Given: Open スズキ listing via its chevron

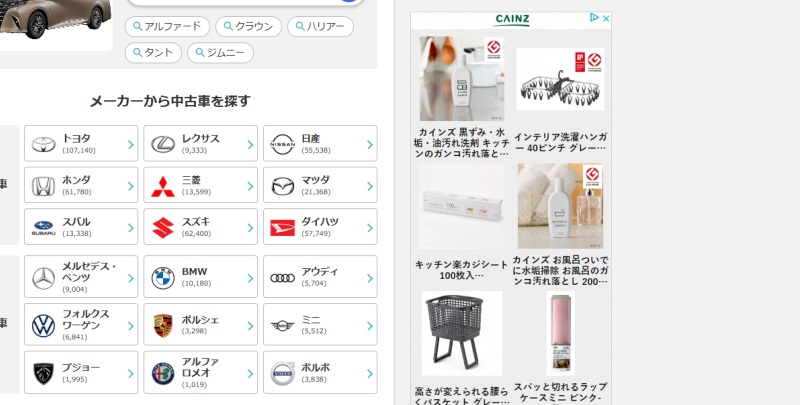Looking at the screenshot, I should 251,228.
